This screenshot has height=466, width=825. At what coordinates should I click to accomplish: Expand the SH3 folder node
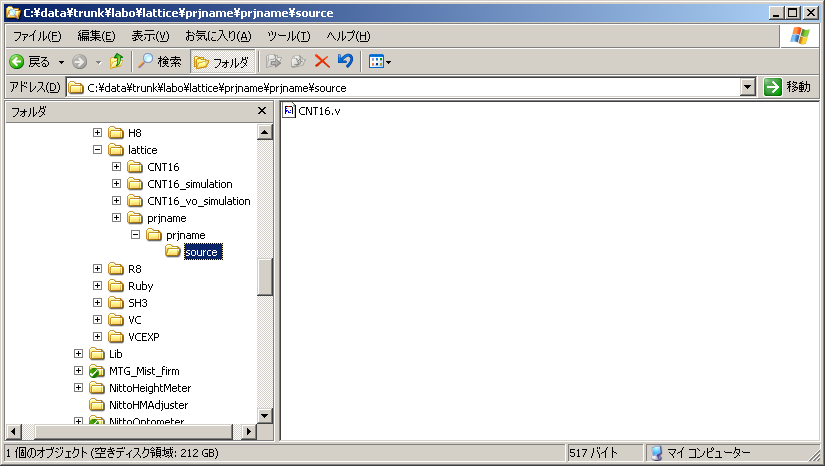click(97, 302)
